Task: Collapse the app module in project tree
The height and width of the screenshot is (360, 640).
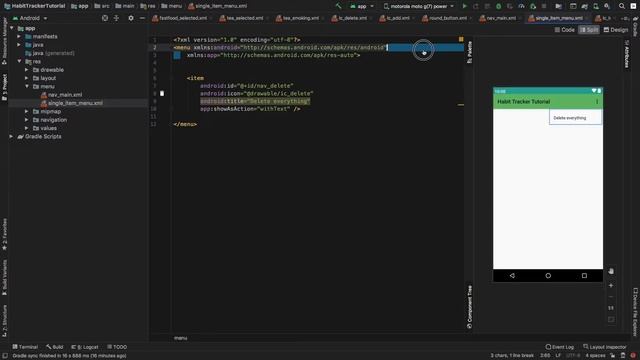Action: click(x=12, y=28)
